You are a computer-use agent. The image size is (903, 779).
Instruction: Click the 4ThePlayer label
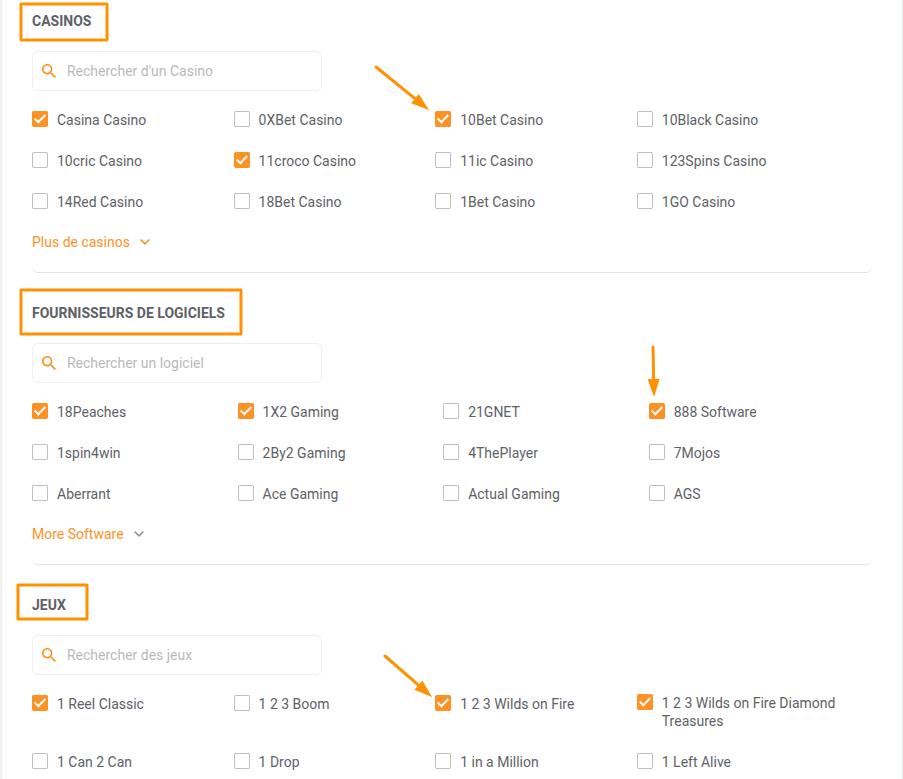coord(503,453)
